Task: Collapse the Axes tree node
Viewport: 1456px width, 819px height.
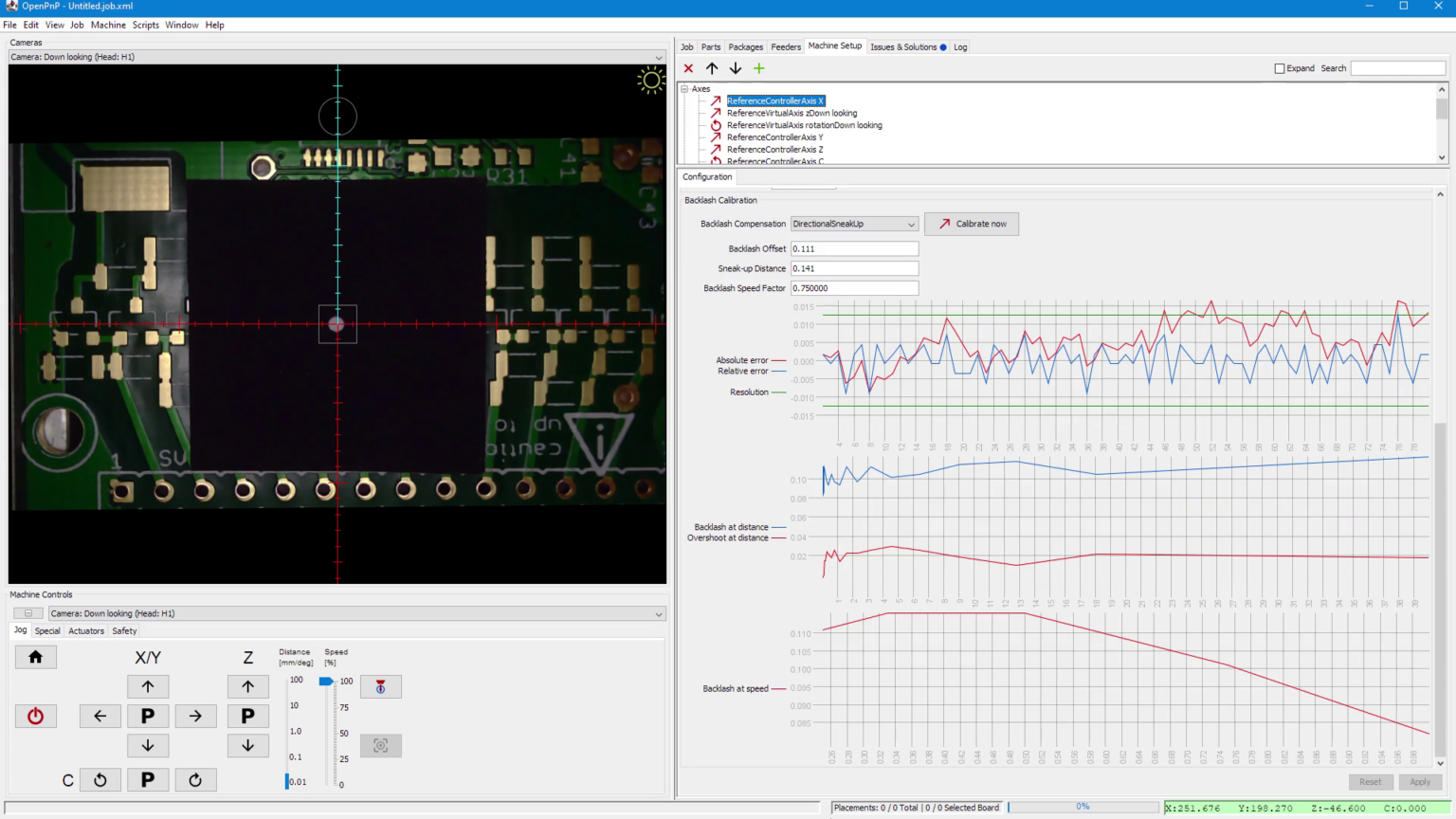Action: click(684, 88)
